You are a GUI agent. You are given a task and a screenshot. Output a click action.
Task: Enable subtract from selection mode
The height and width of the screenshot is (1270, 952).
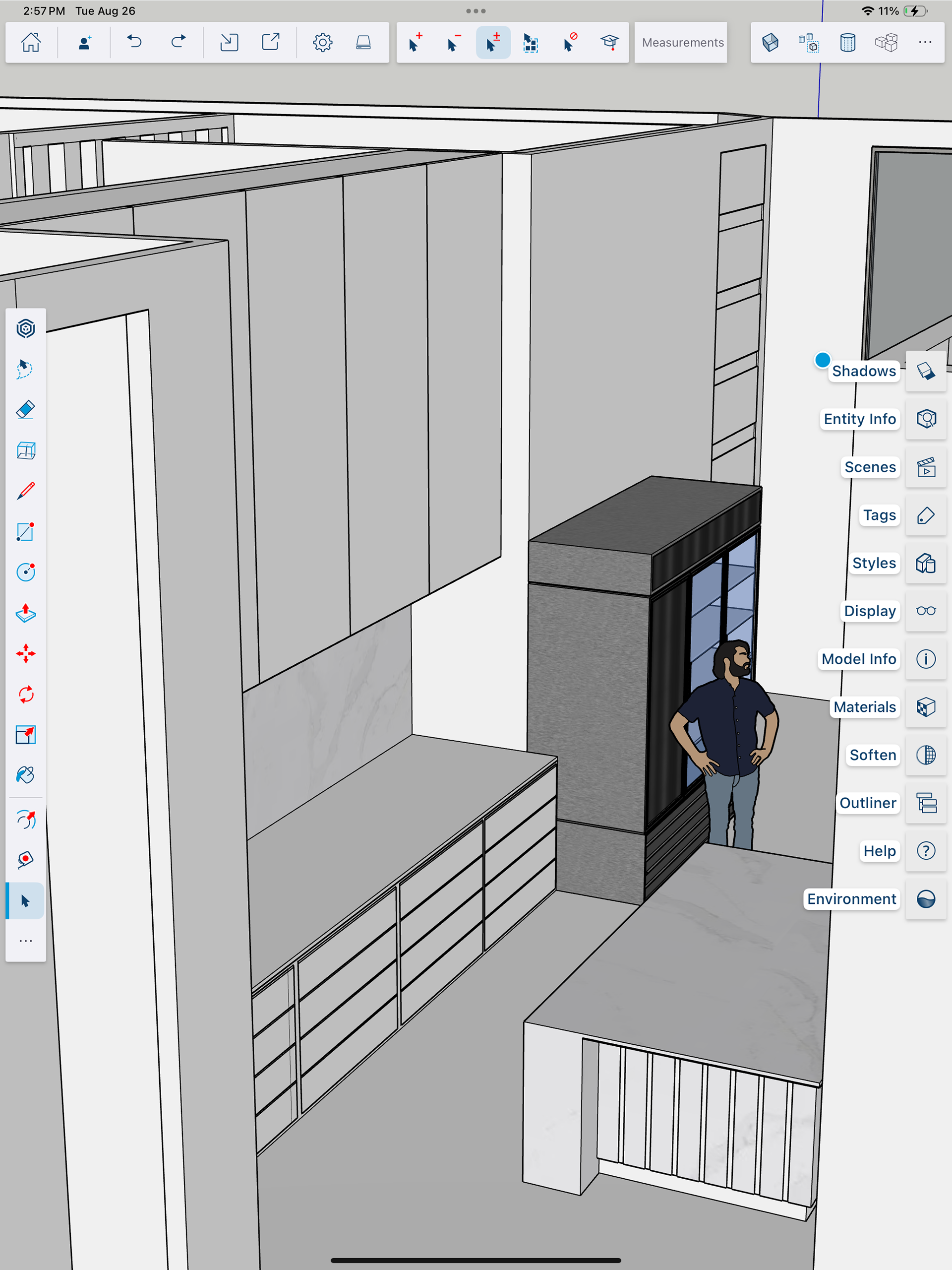point(453,43)
